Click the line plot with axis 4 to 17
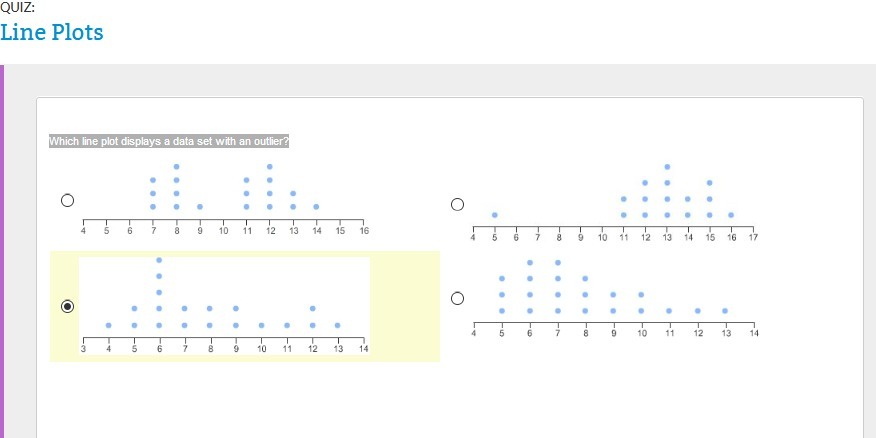This screenshot has width=876, height=438. pos(613,203)
